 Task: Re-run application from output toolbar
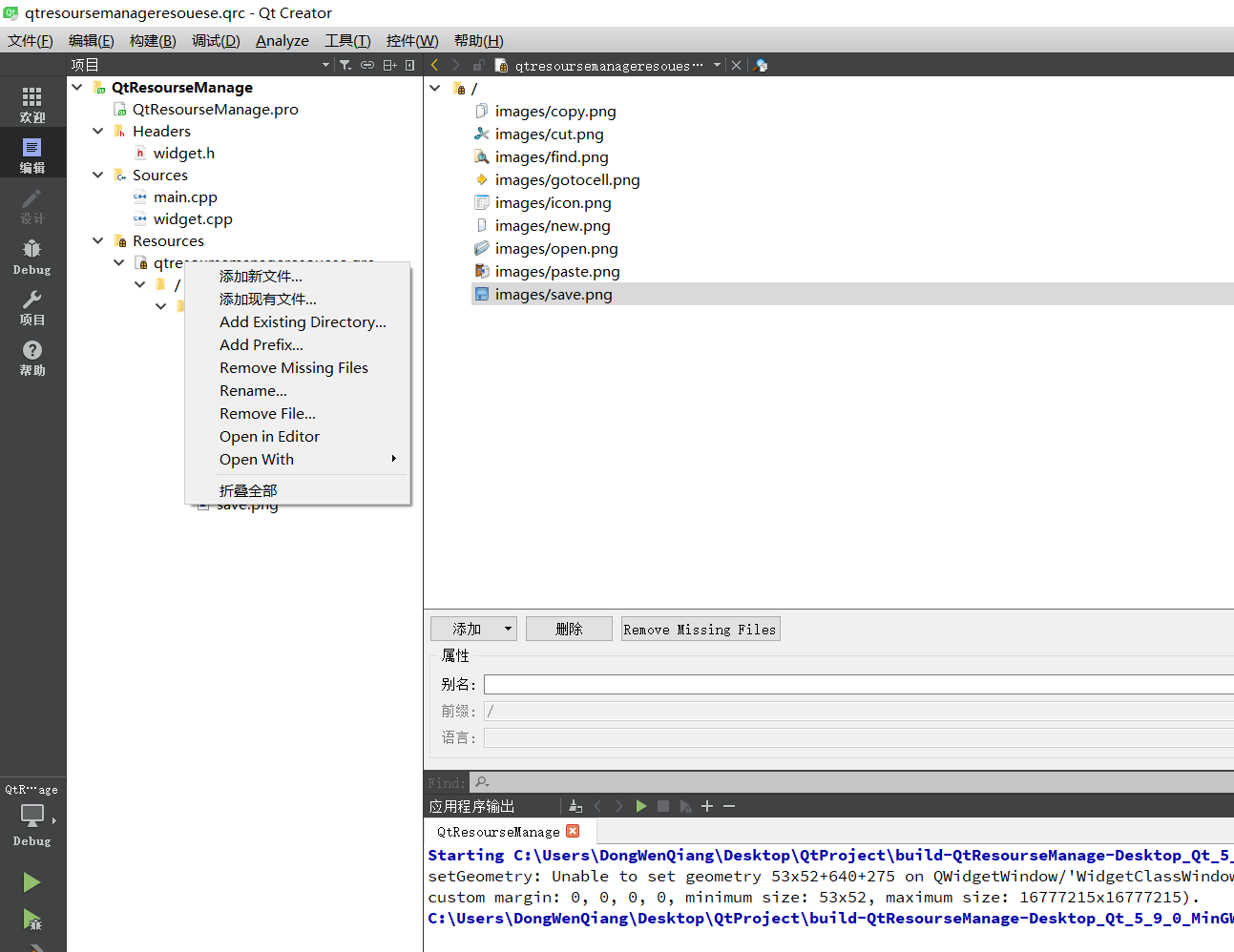(x=641, y=806)
